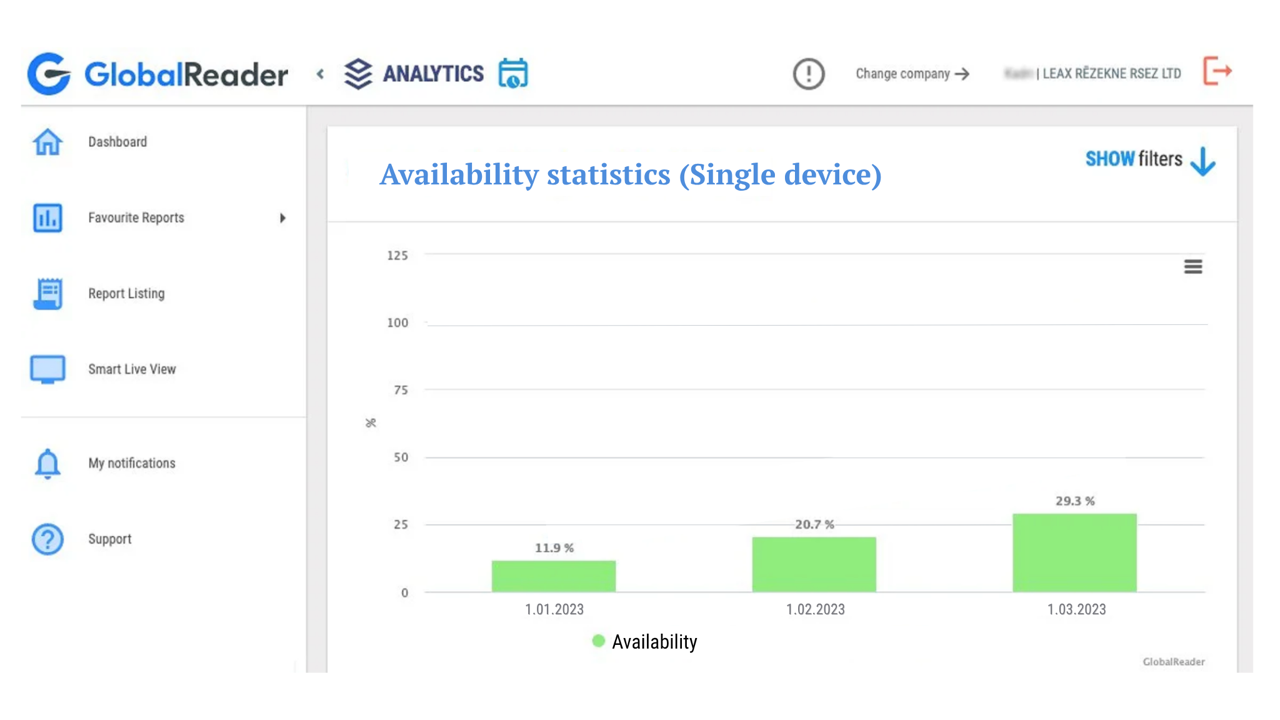
Task: Open the chart hamburger context menu
Action: 1193,267
